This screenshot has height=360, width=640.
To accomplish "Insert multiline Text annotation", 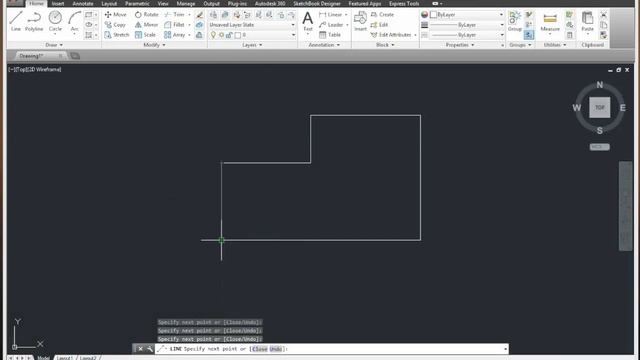I will coord(308,21).
